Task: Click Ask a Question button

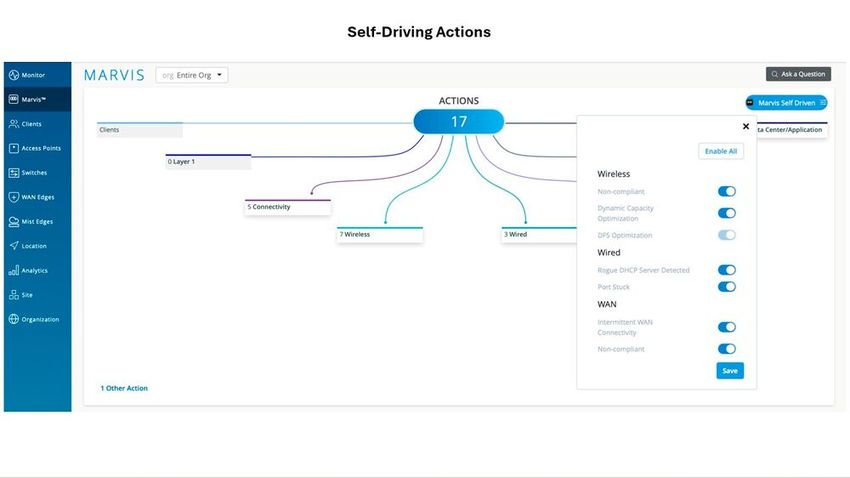Action: 799,74
